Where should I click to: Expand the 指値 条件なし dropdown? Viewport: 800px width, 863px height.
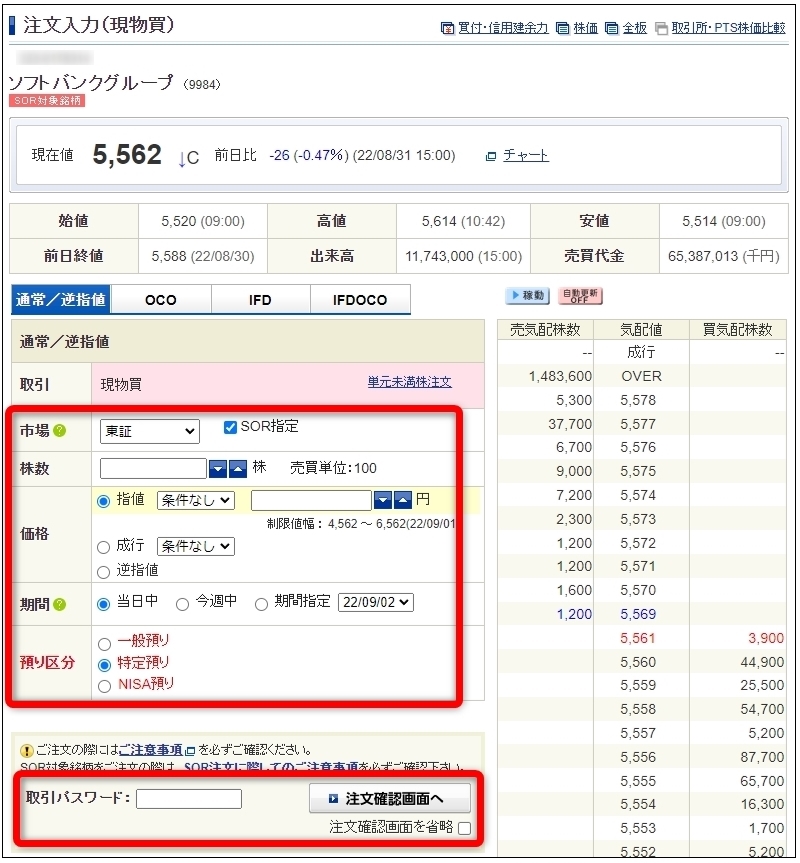tap(196, 500)
